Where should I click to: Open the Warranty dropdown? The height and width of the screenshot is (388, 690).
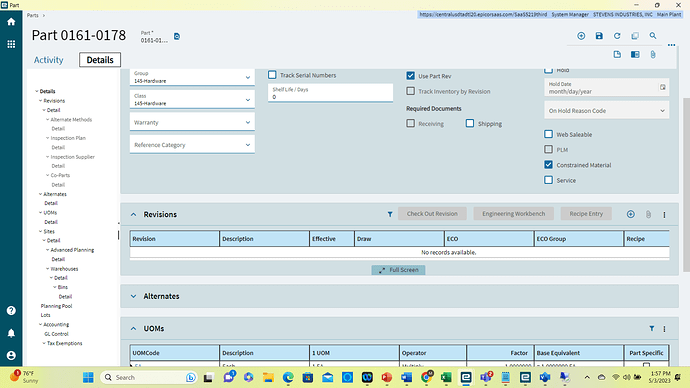(192, 122)
